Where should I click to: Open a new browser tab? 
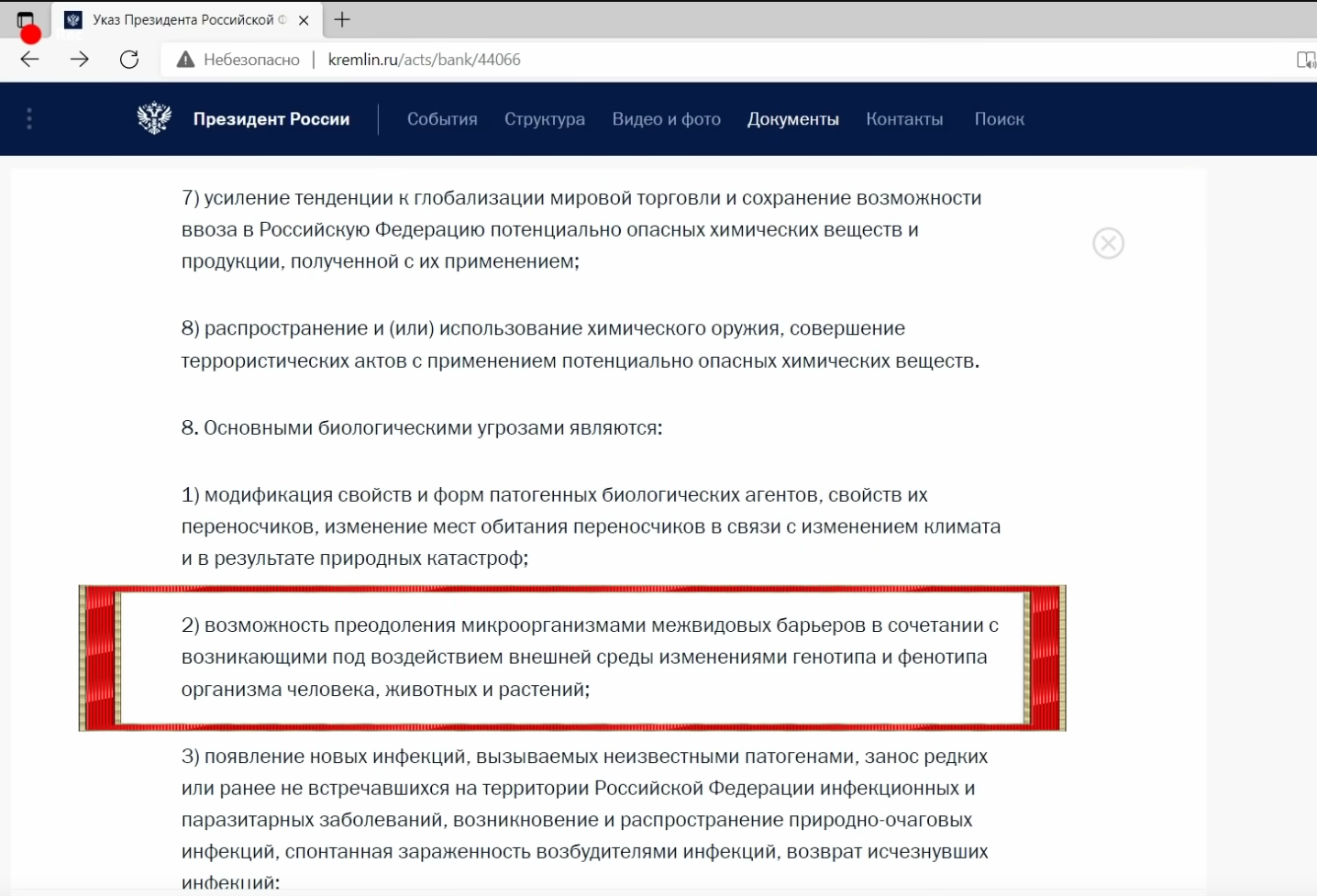coord(342,19)
